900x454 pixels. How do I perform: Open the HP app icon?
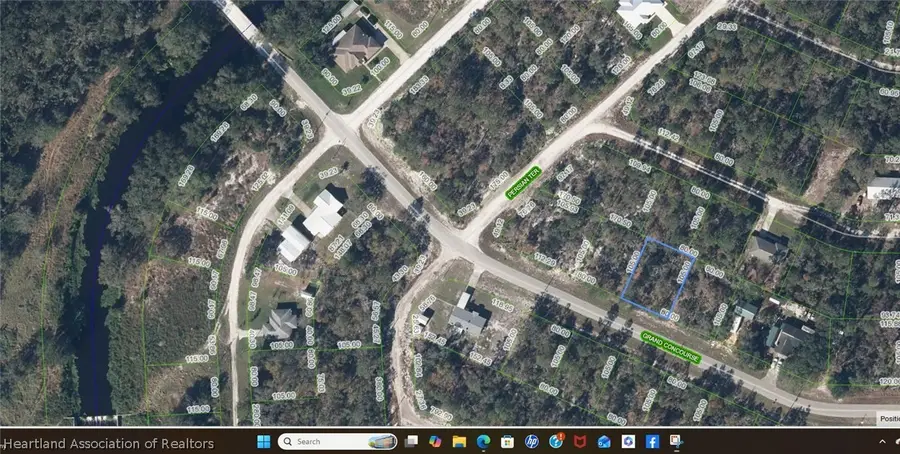tap(532, 441)
